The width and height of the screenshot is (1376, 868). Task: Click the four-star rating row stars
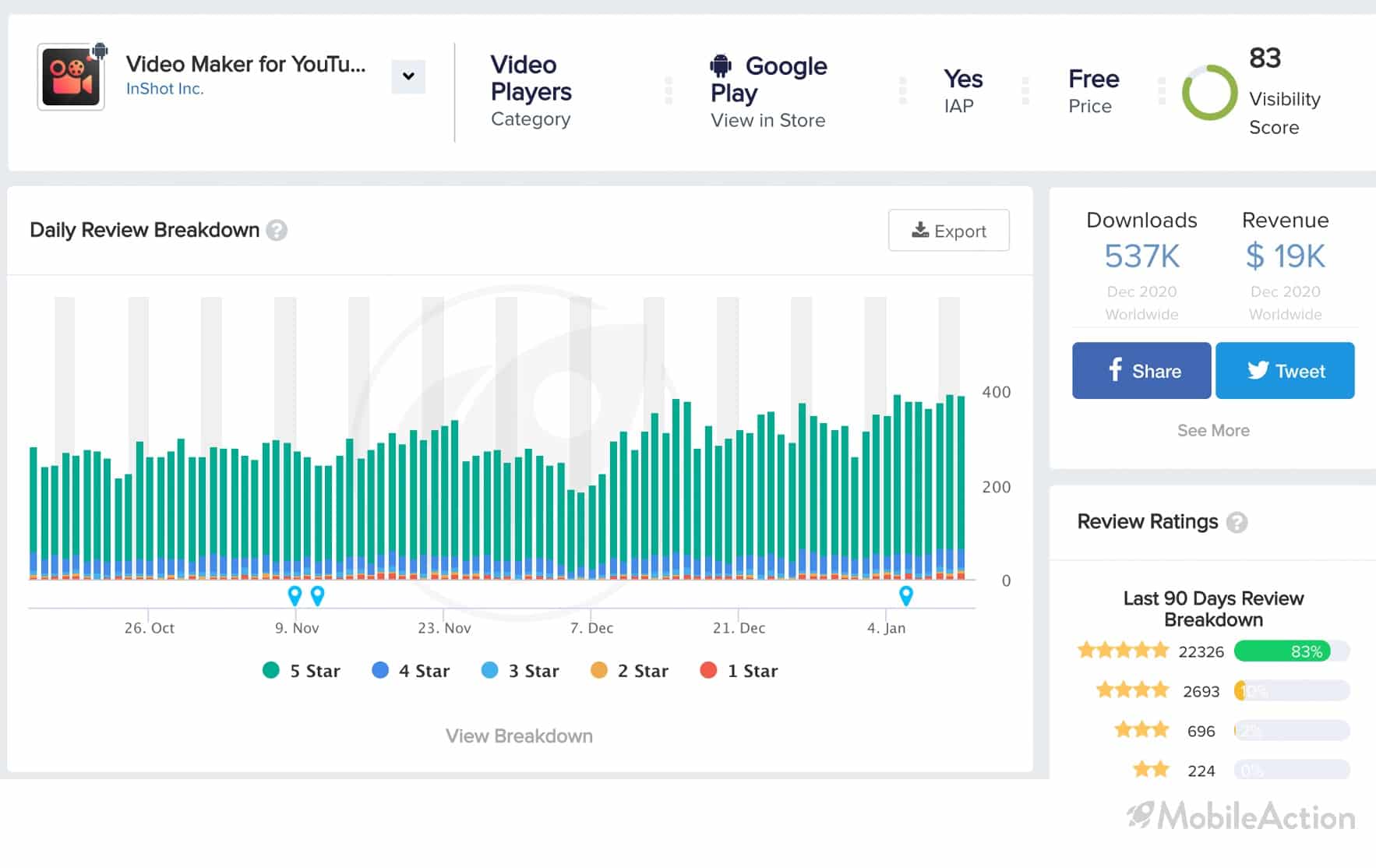click(1132, 690)
